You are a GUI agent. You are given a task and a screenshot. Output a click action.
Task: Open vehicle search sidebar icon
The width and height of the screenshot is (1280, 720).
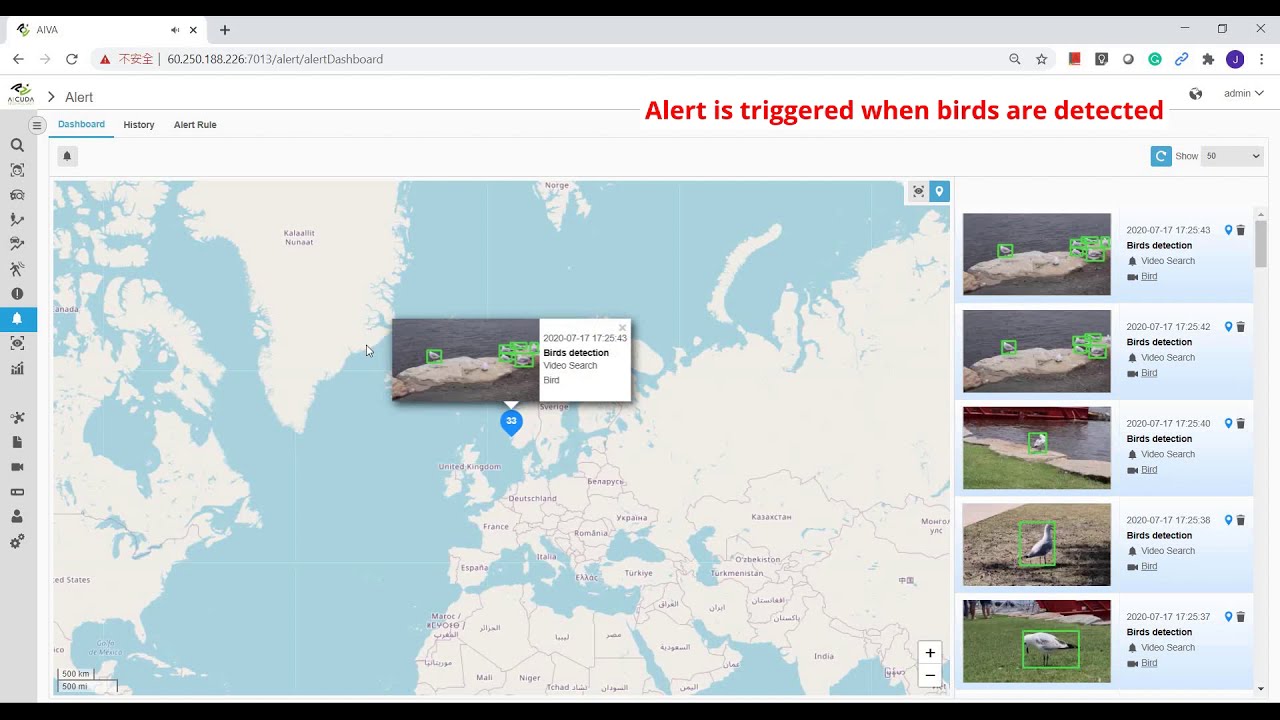(17, 195)
